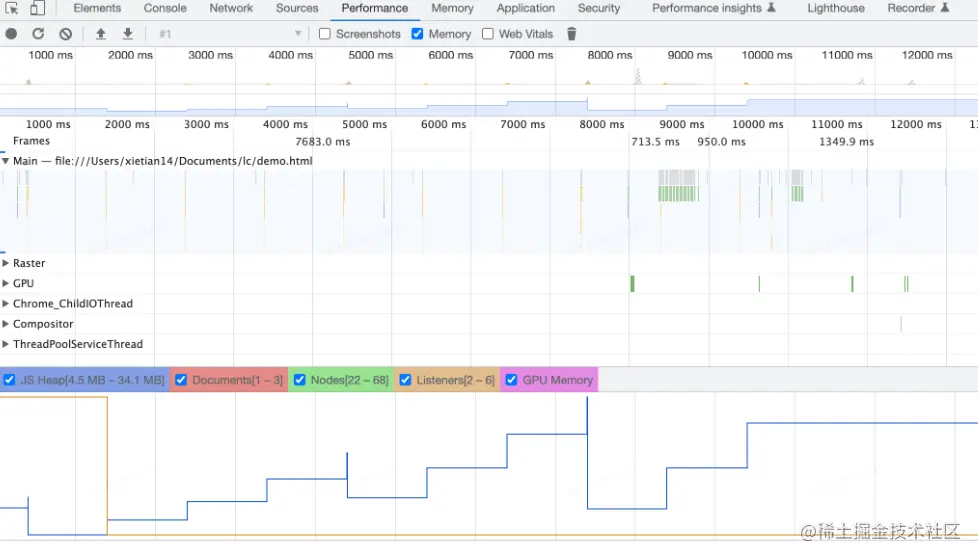Expand the Compositor track
978x559 pixels.
pos(6,324)
